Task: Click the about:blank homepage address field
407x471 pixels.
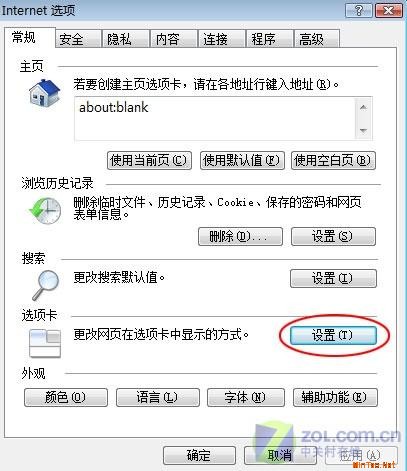Action: [x=216, y=119]
